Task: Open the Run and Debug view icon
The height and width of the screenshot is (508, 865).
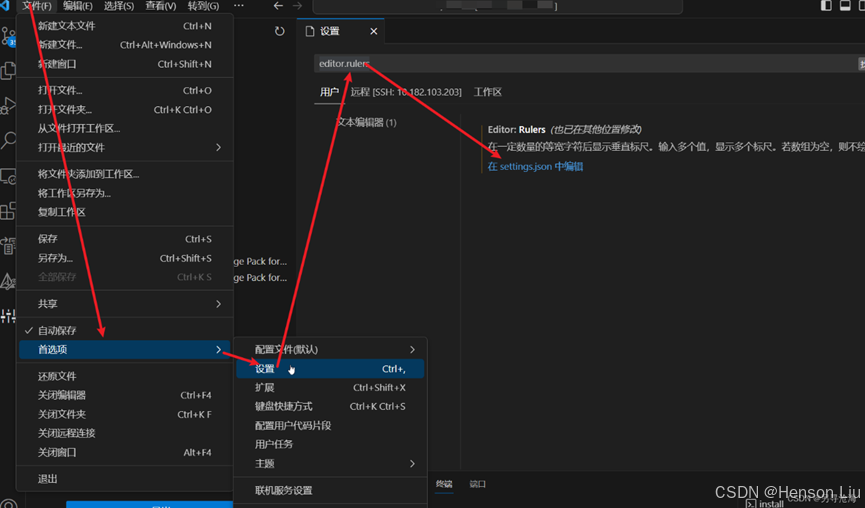Action: click(x=8, y=105)
